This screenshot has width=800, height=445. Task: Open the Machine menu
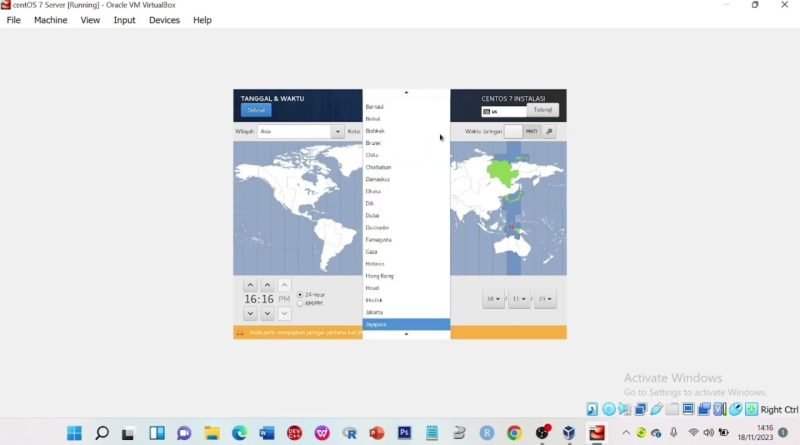(51, 20)
